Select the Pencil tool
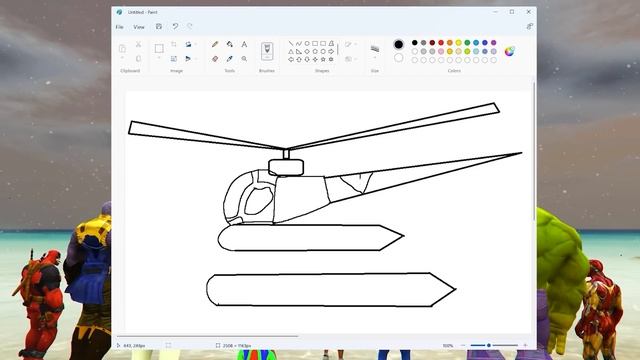This screenshot has width=640, height=360. (x=215, y=44)
